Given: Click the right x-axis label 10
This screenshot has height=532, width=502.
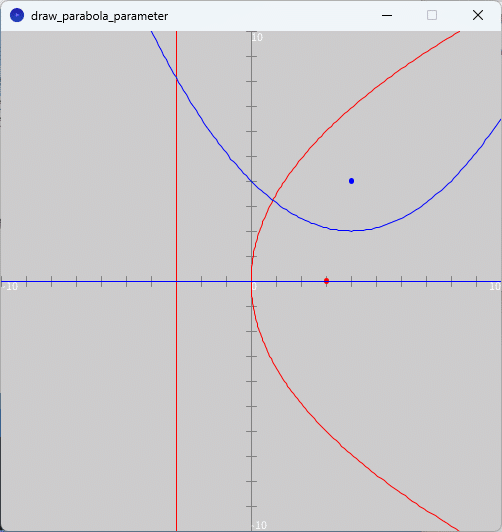Looking at the screenshot, I should pyautogui.click(x=495, y=287).
